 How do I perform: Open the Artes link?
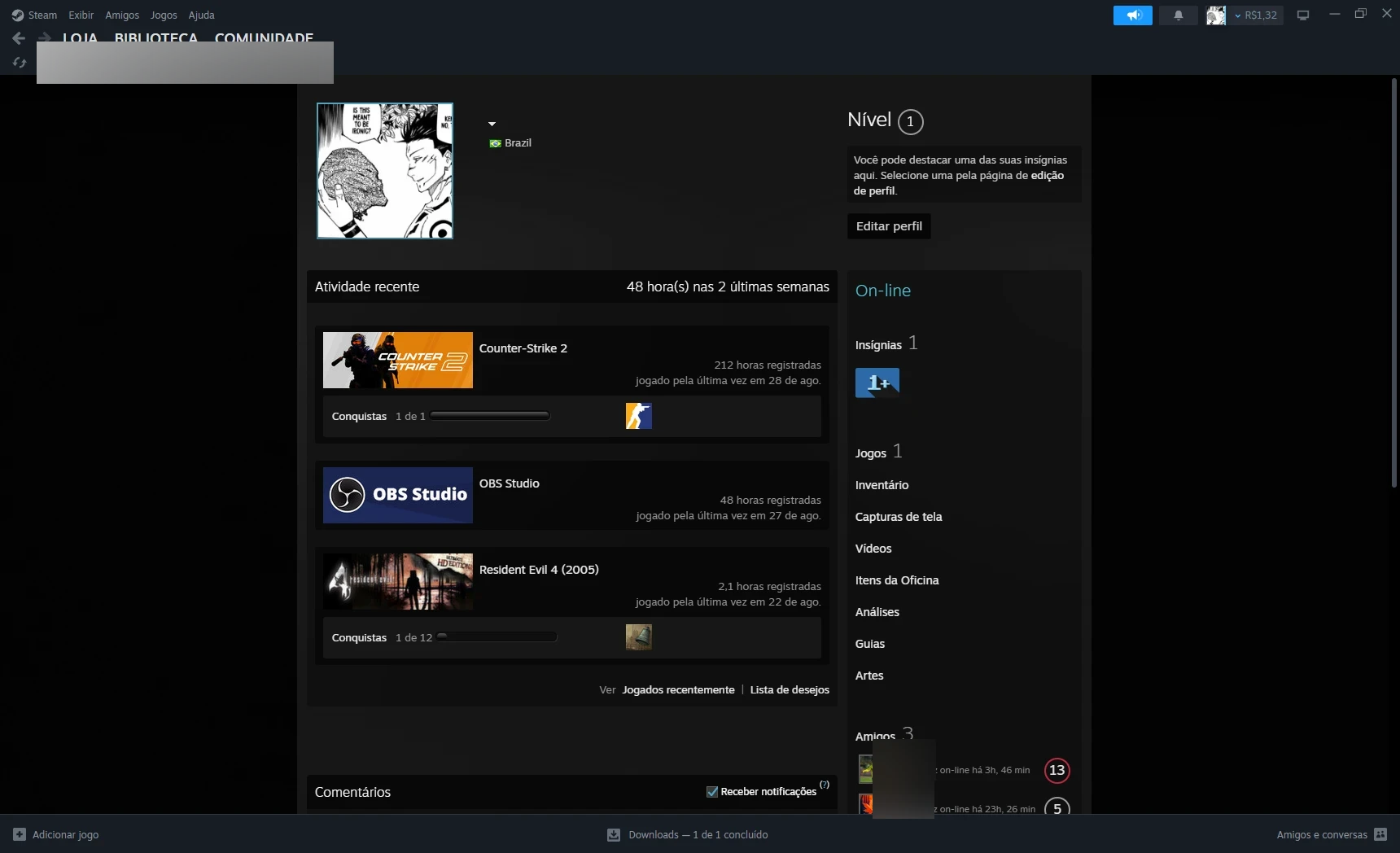tap(869, 676)
